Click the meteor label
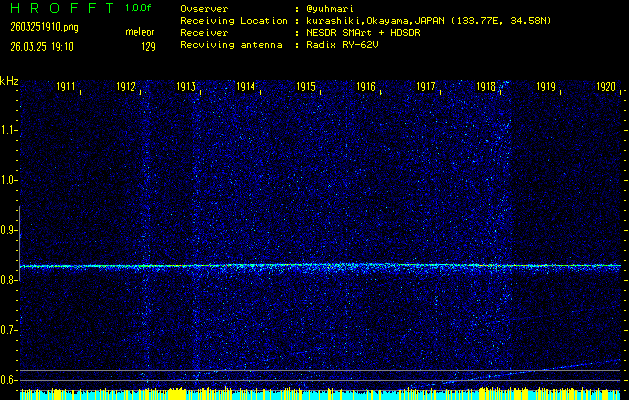 coord(140,32)
